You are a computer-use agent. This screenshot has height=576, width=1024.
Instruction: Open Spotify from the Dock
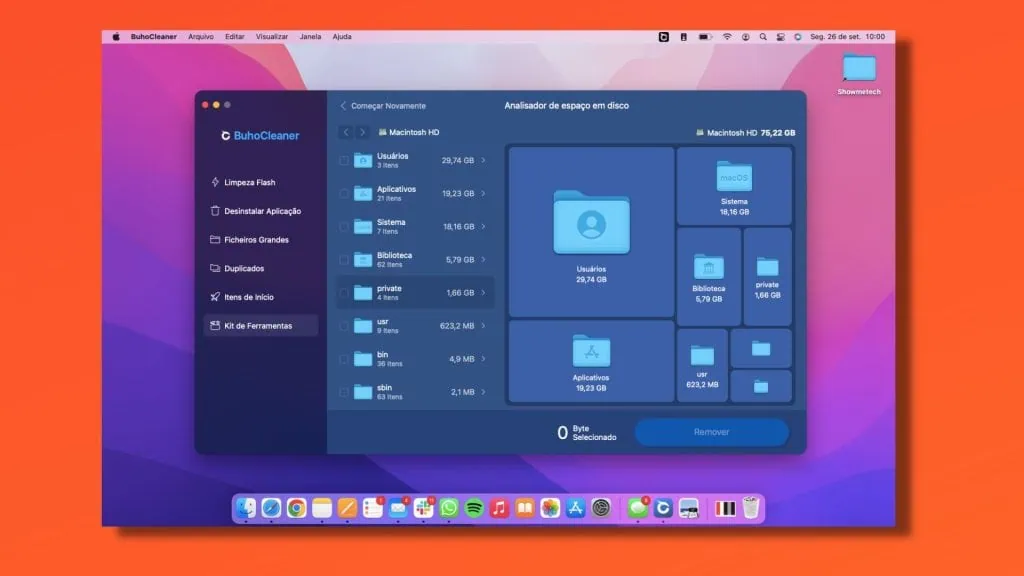click(x=474, y=508)
